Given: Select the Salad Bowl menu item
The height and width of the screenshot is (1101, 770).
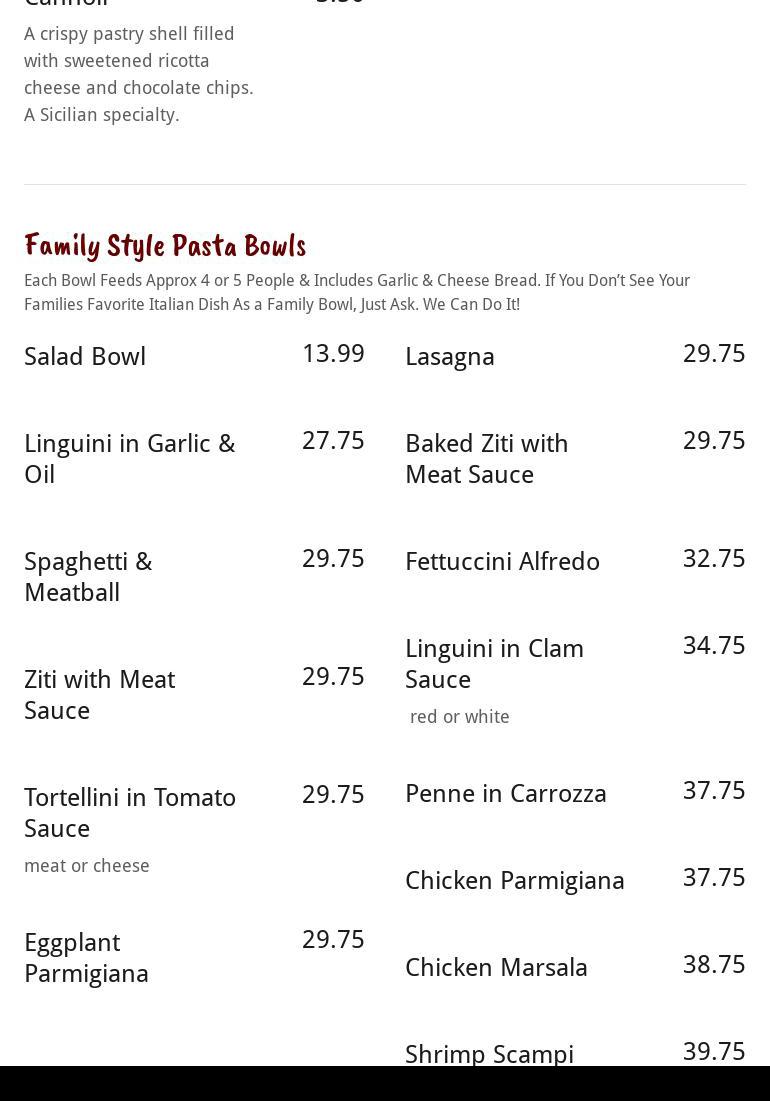Looking at the screenshot, I should [x=85, y=357].
